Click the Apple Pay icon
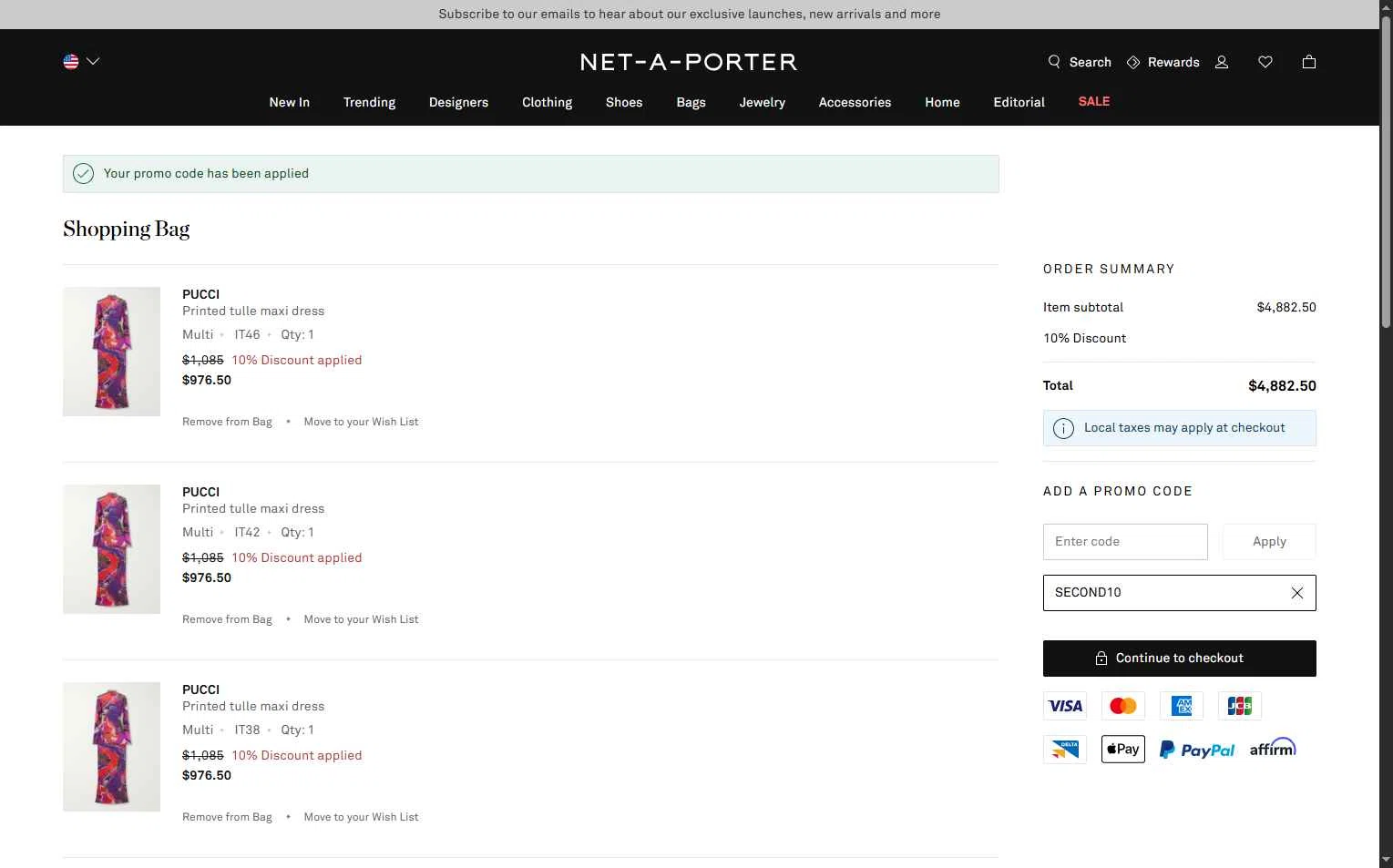The image size is (1393, 868). (x=1123, y=750)
